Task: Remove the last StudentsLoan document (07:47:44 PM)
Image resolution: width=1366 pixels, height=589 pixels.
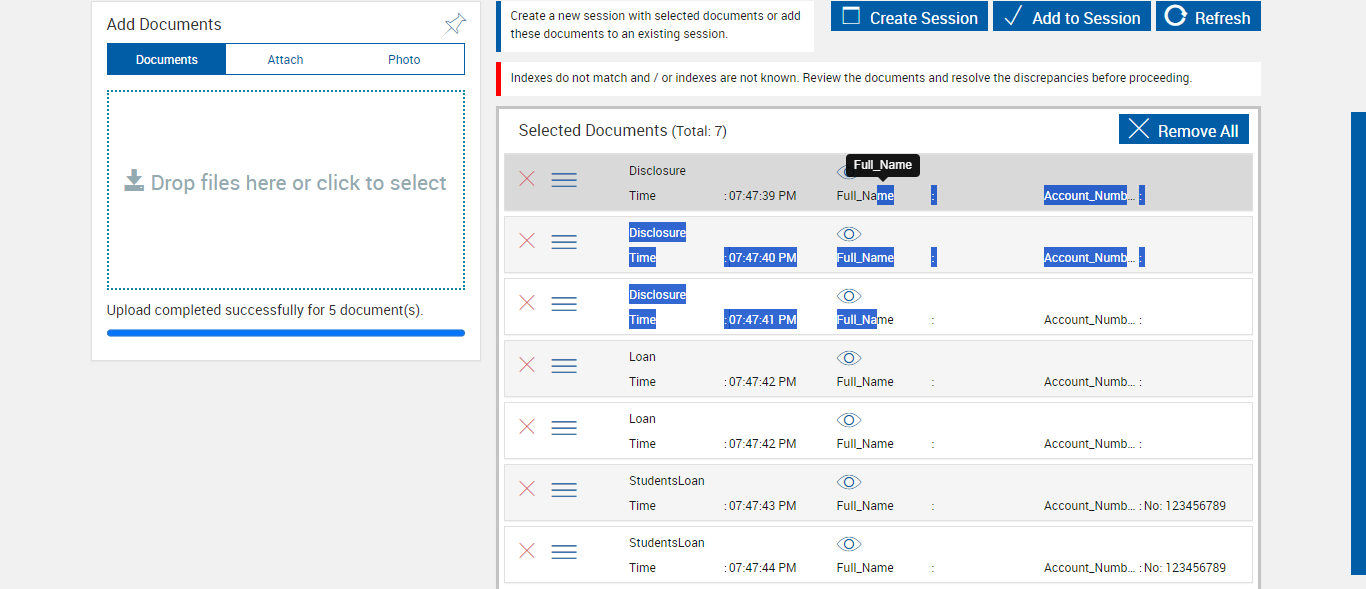Action: [x=527, y=551]
